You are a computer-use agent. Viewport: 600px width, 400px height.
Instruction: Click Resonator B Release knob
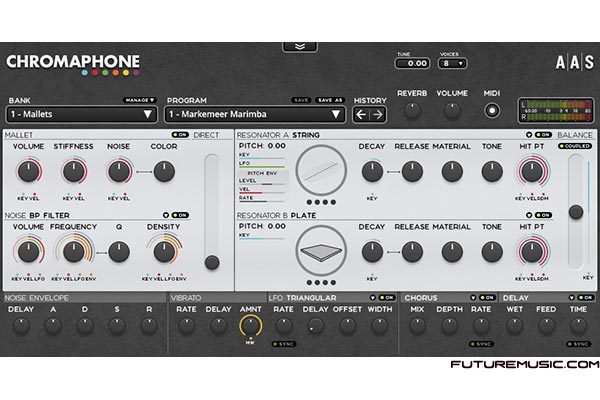click(x=412, y=251)
